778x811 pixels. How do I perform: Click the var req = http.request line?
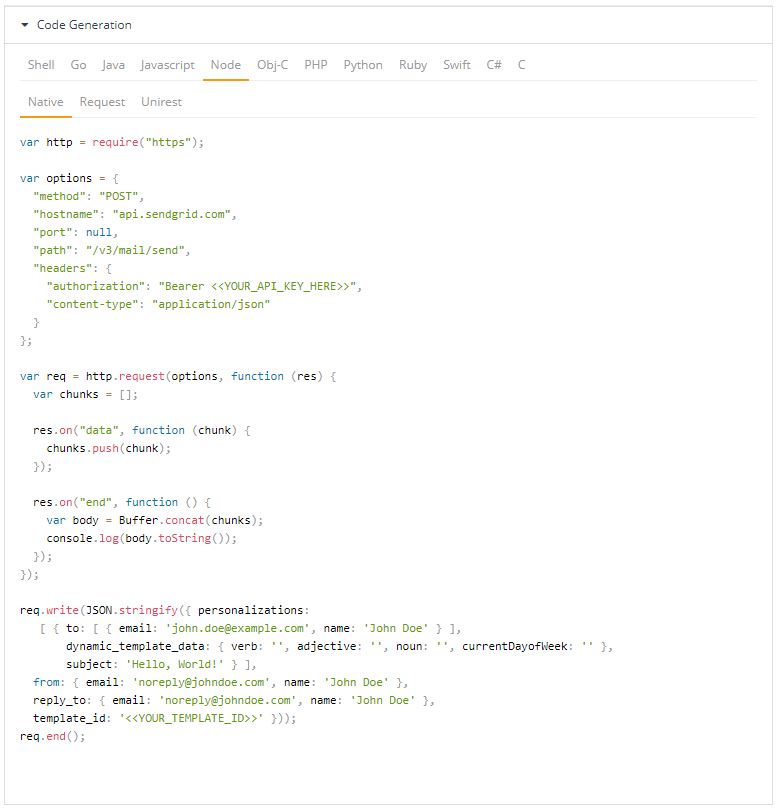(178, 376)
